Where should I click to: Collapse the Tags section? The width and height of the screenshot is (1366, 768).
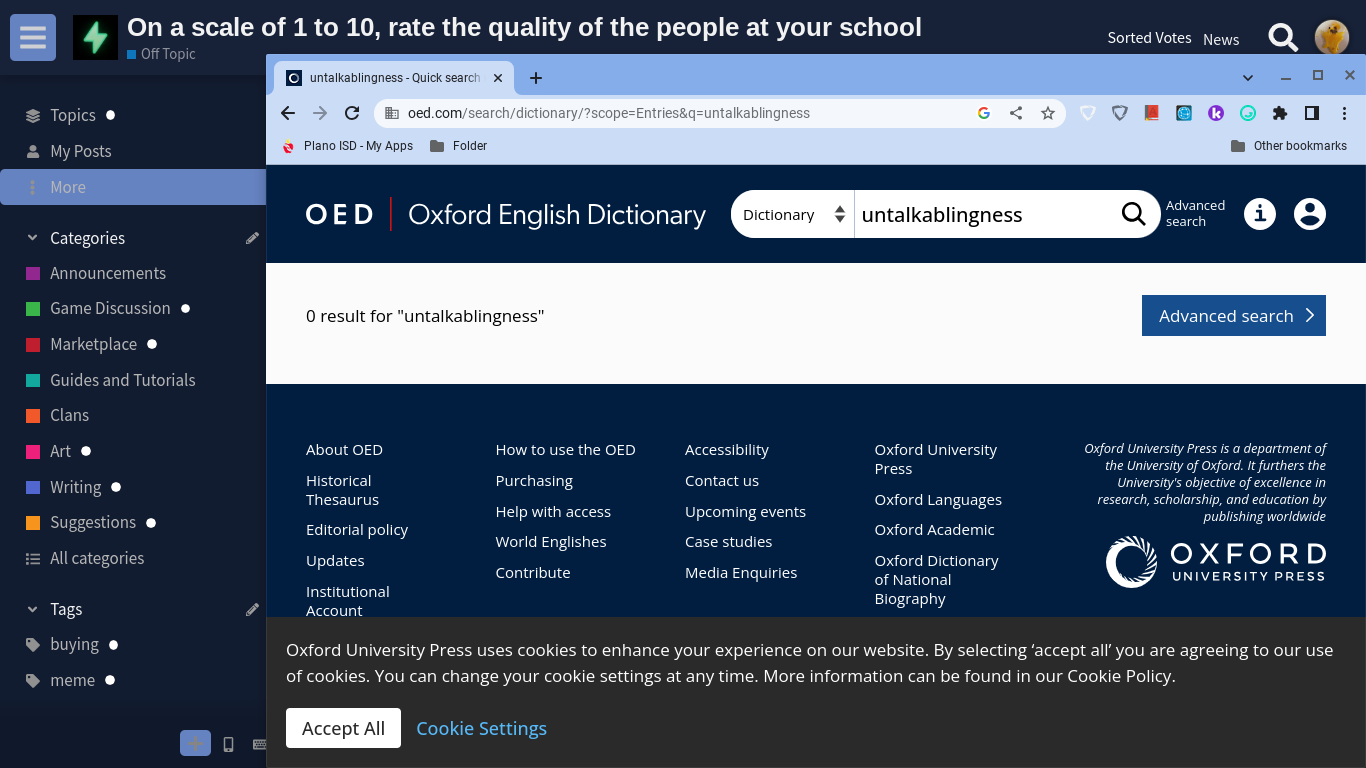pos(32,609)
